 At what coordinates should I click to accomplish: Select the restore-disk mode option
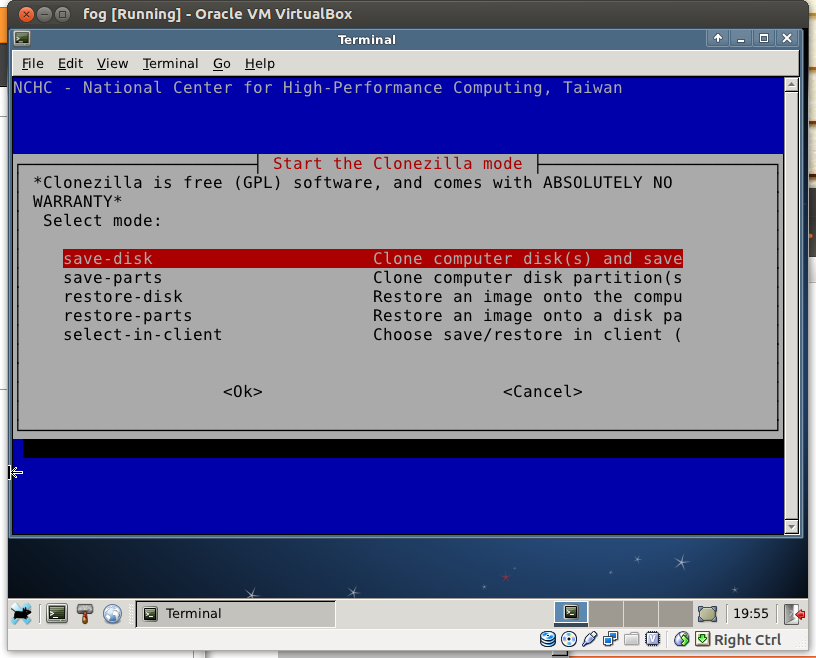[123, 296]
